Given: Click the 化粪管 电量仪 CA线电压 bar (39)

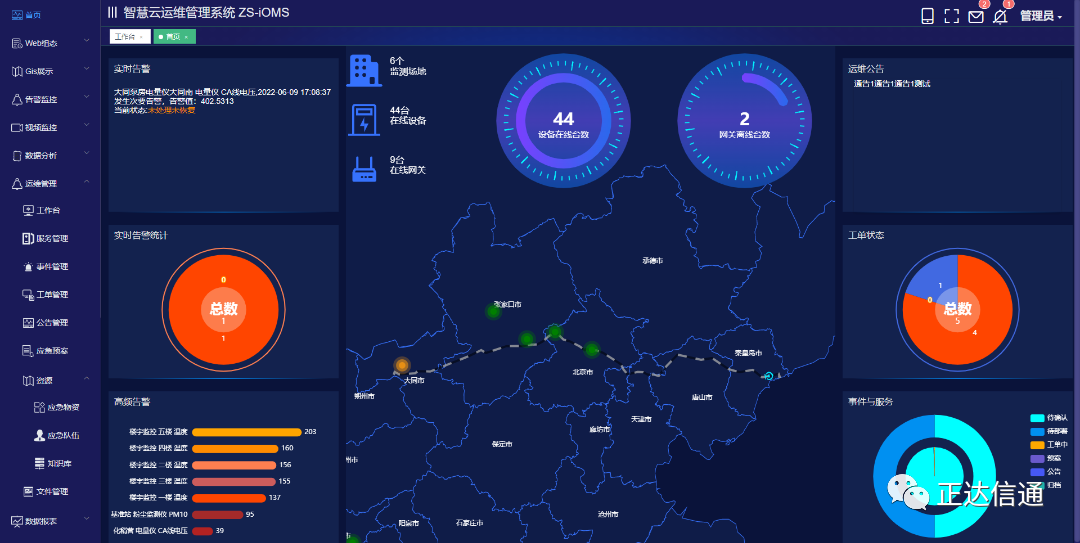Looking at the screenshot, I should (x=202, y=531).
